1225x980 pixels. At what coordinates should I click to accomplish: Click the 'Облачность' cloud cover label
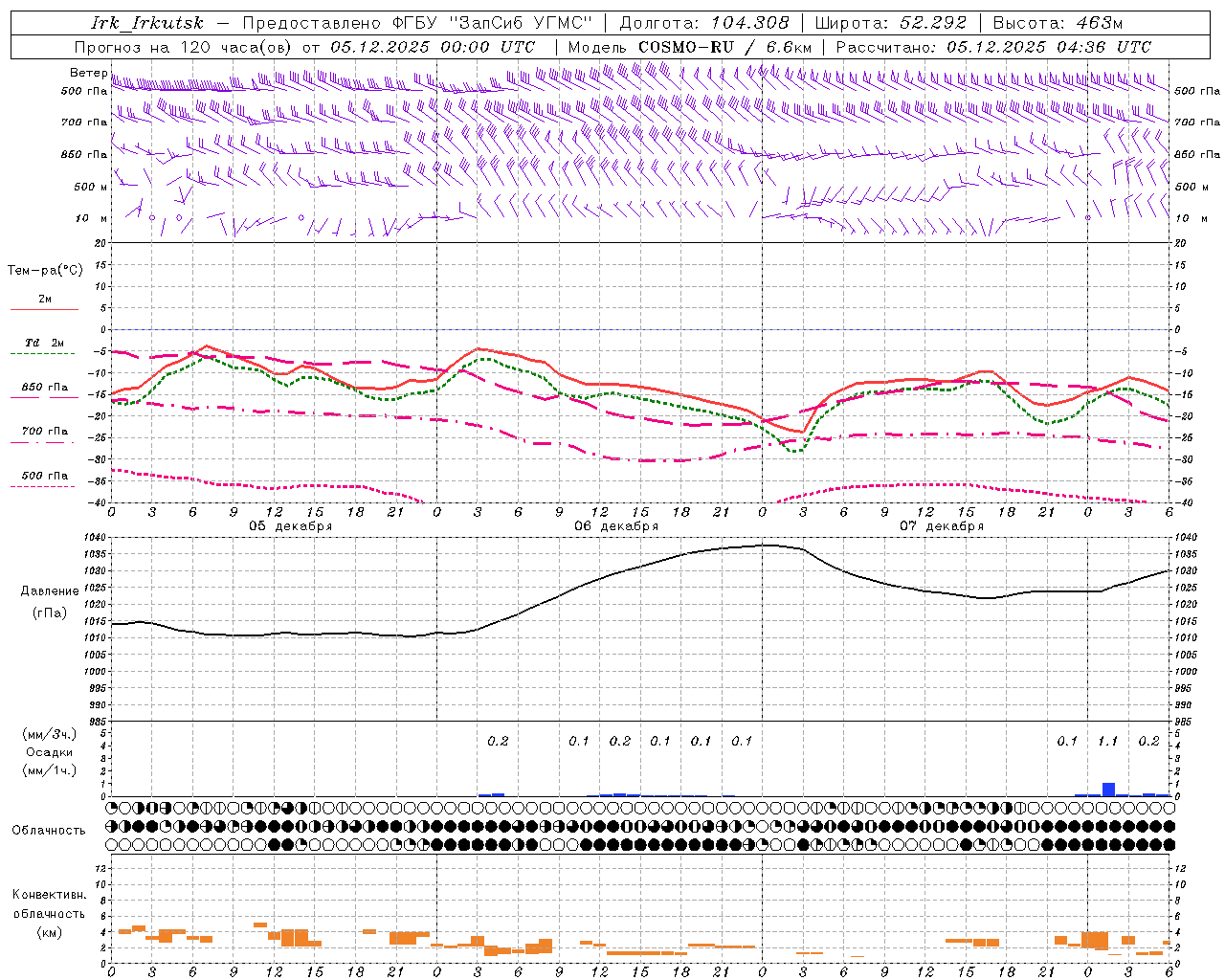pos(49,830)
